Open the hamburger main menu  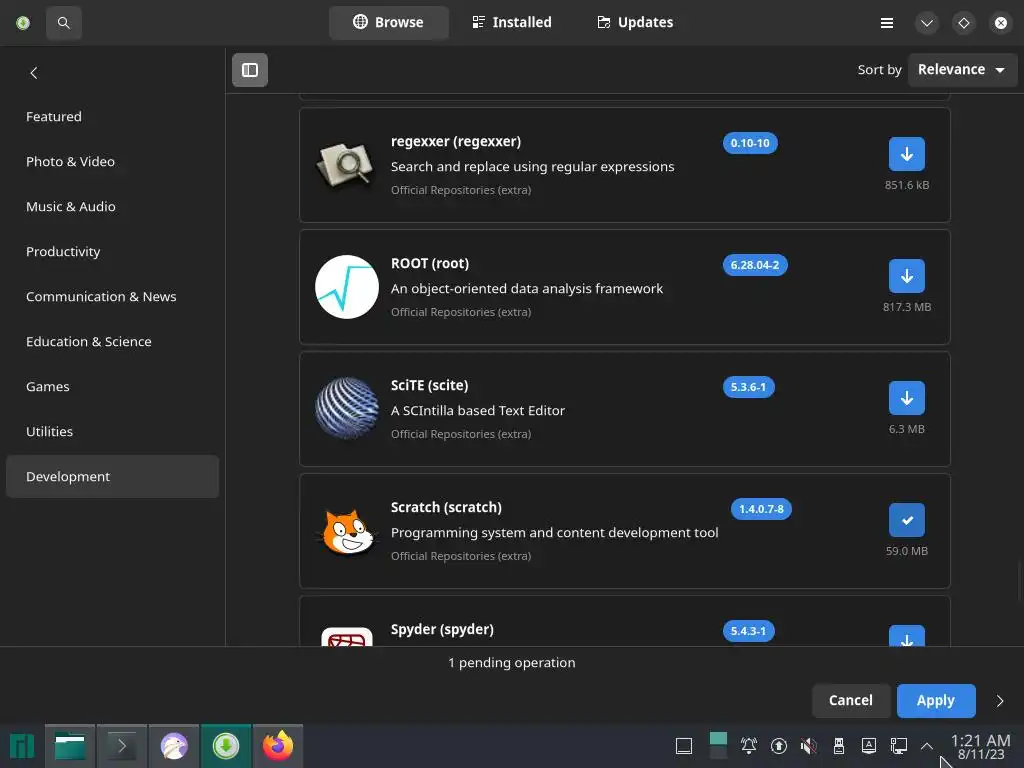[886, 24]
